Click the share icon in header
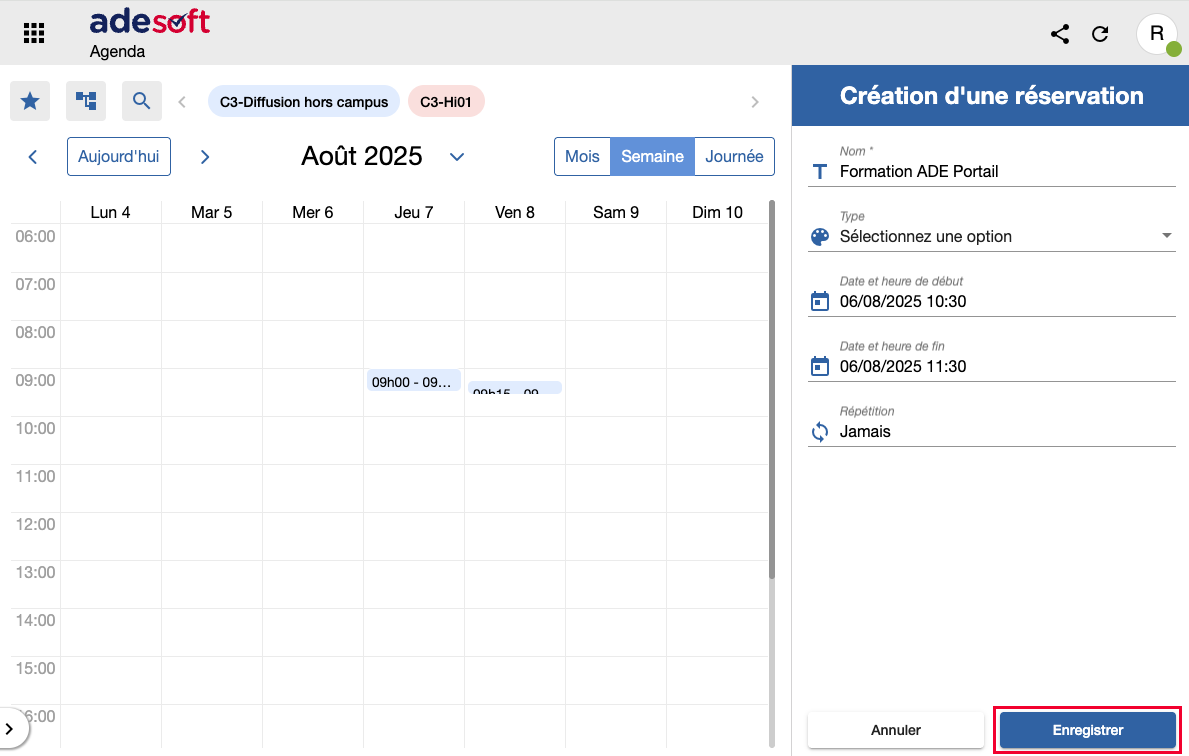Viewport: 1189px width, 756px height. pos(1060,34)
